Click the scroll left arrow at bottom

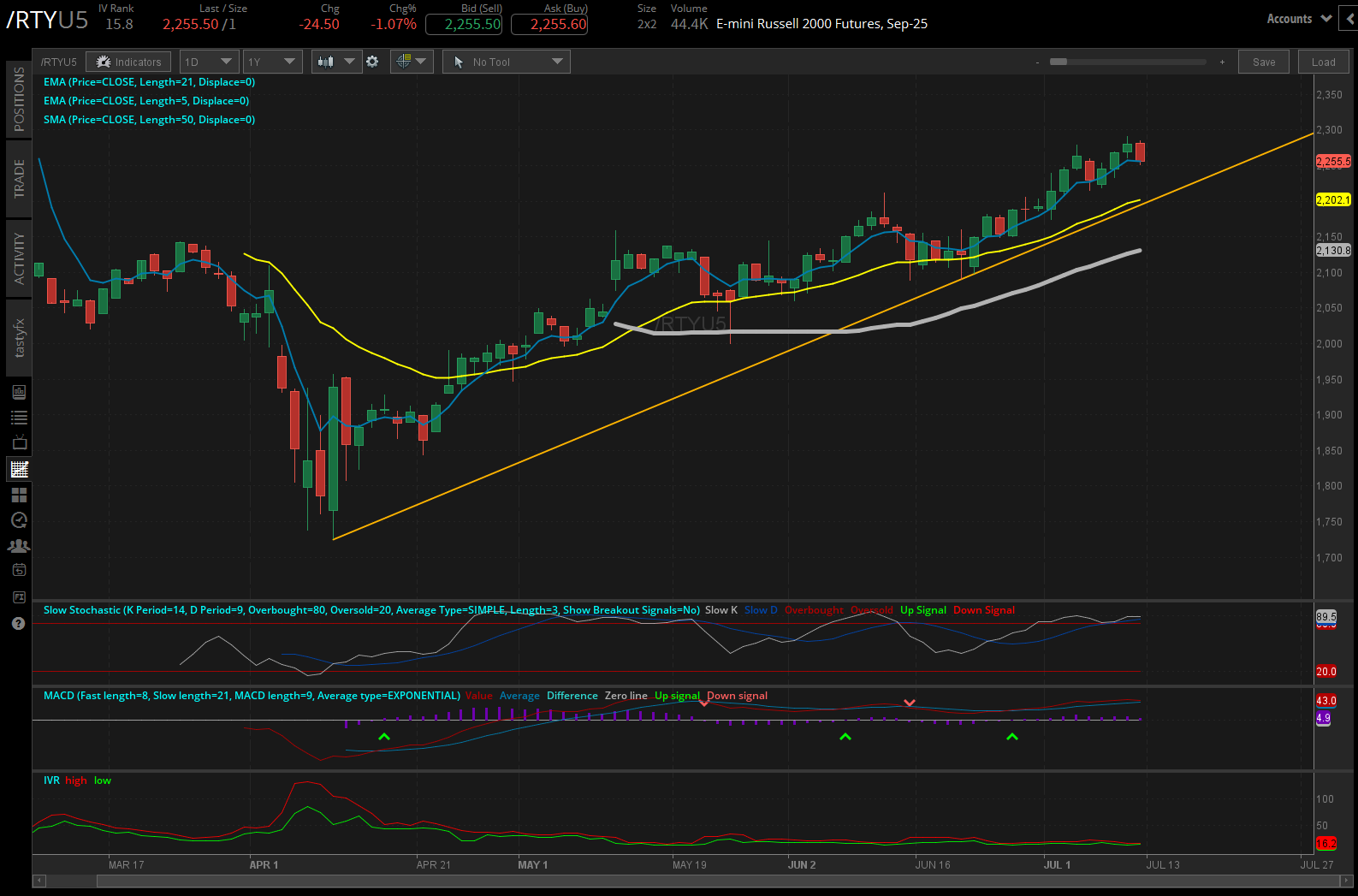pos(39,881)
